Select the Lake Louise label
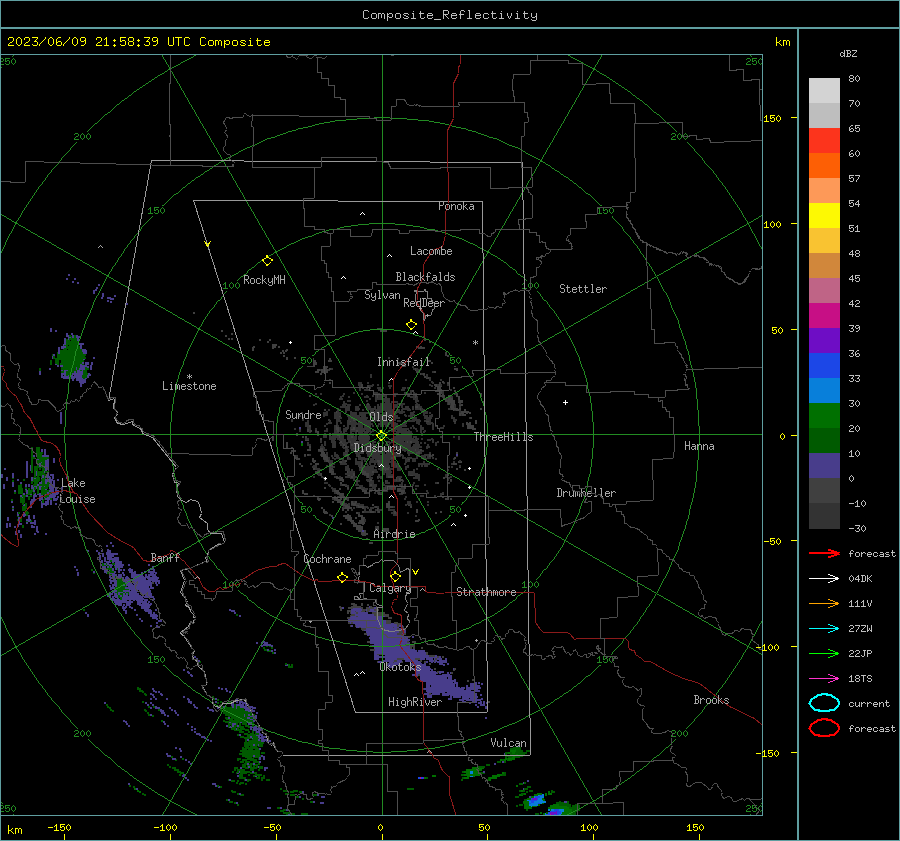The width and height of the screenshot is (900, 841). pyautogui.click(x=77, y=491)
